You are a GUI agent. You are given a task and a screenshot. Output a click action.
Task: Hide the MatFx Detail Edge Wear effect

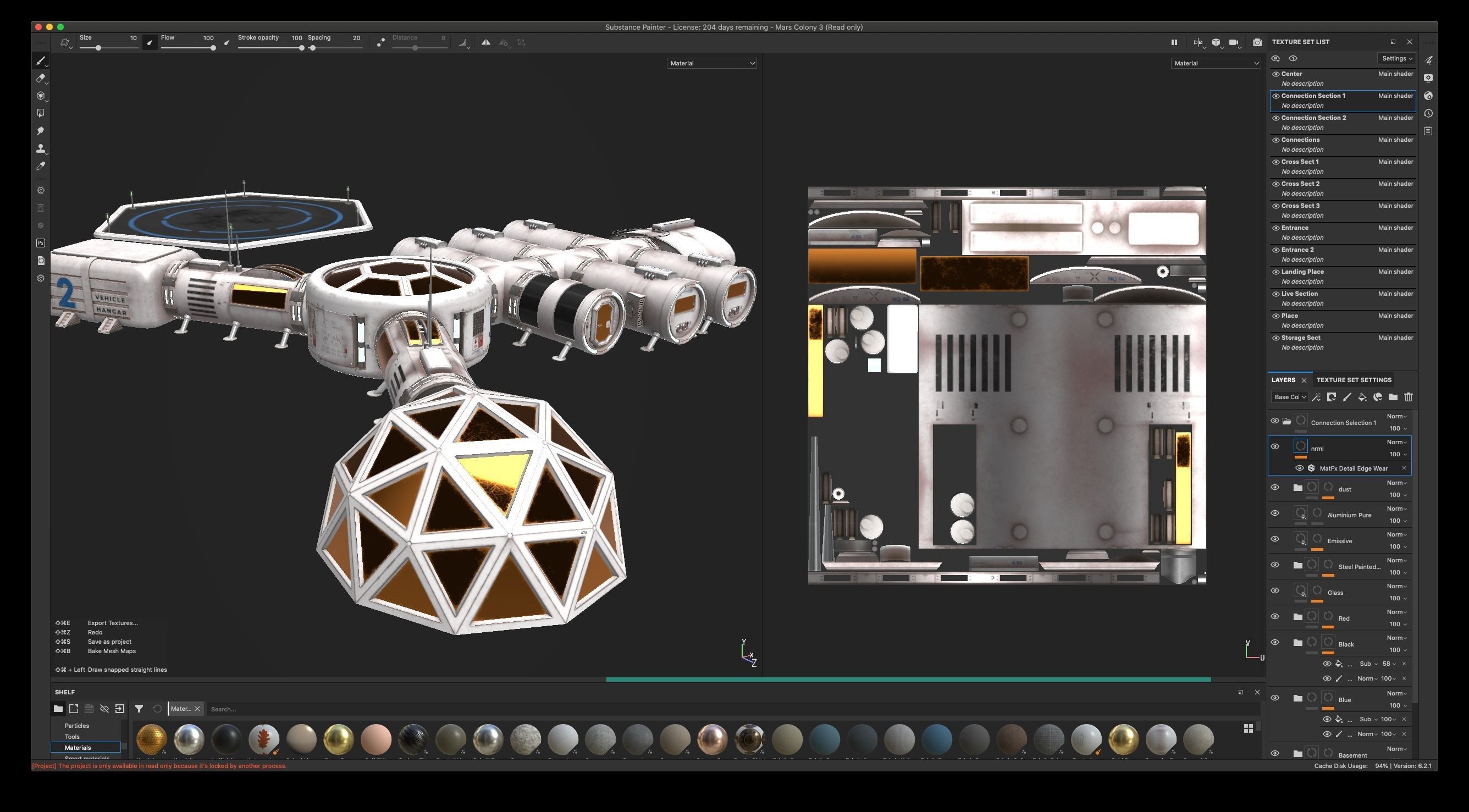(x=1300, y=468)
